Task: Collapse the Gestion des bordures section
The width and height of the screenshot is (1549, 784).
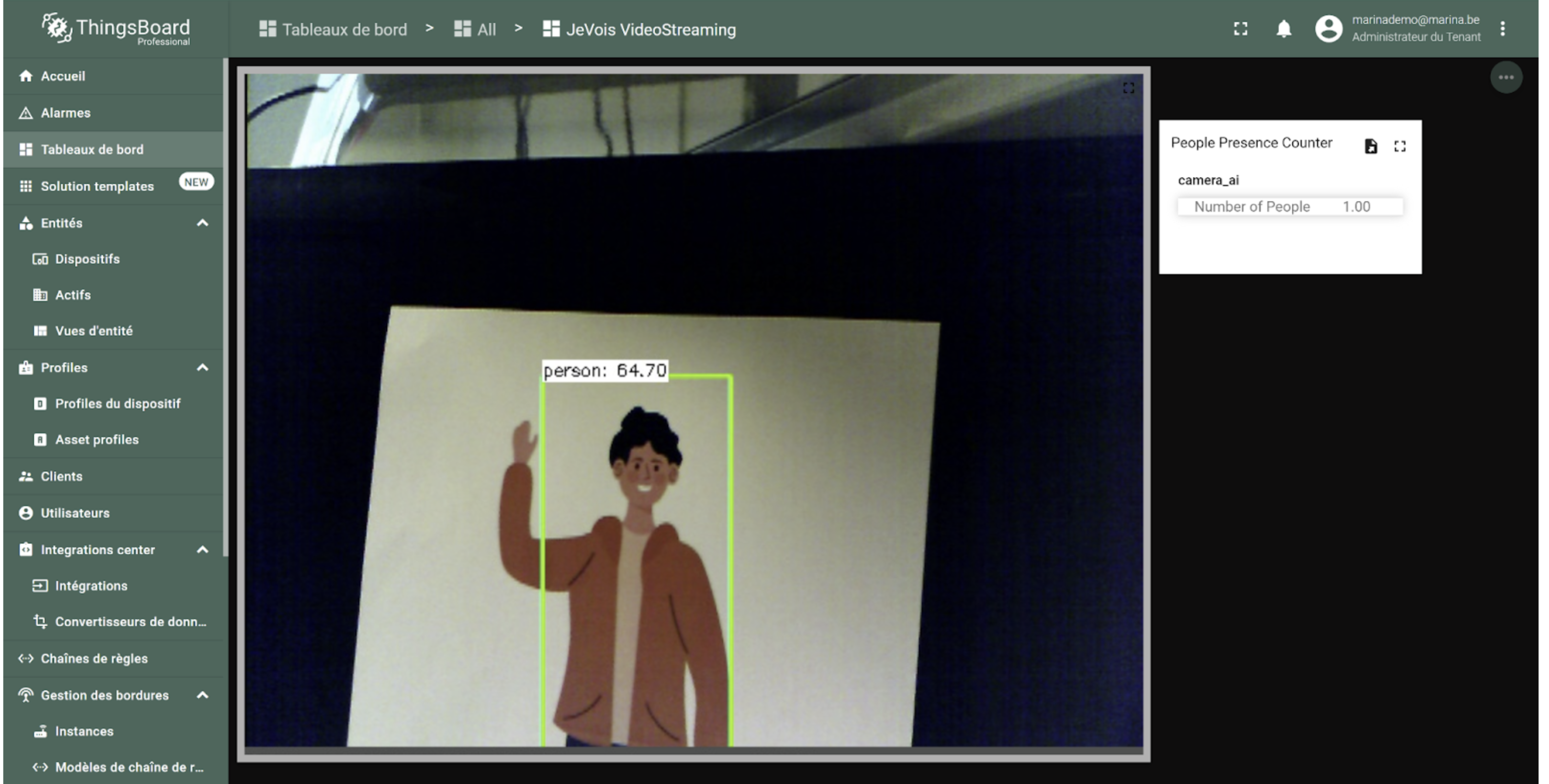Action: 202,695
